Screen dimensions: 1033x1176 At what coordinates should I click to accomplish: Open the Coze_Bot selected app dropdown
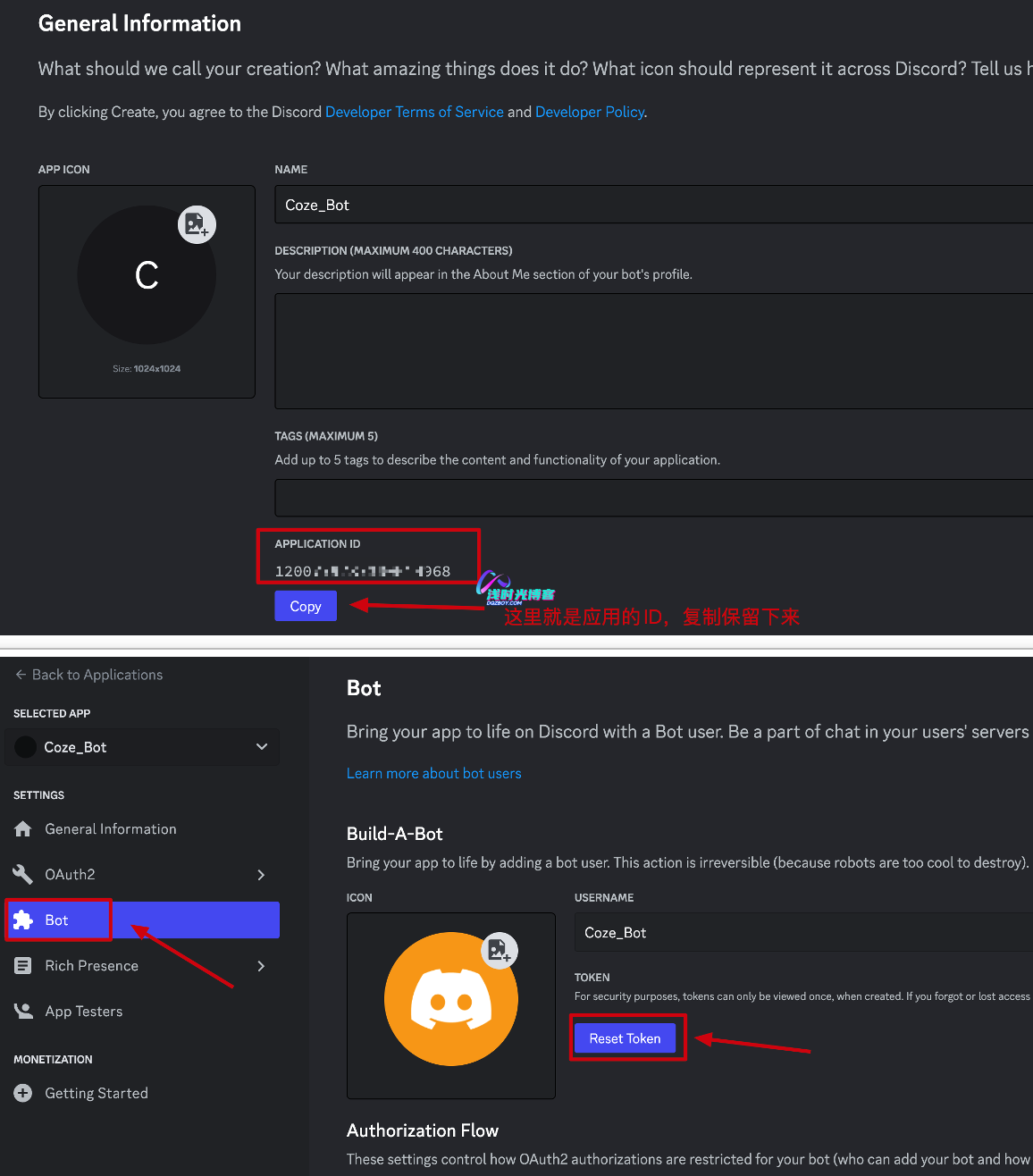coord(142,747)
